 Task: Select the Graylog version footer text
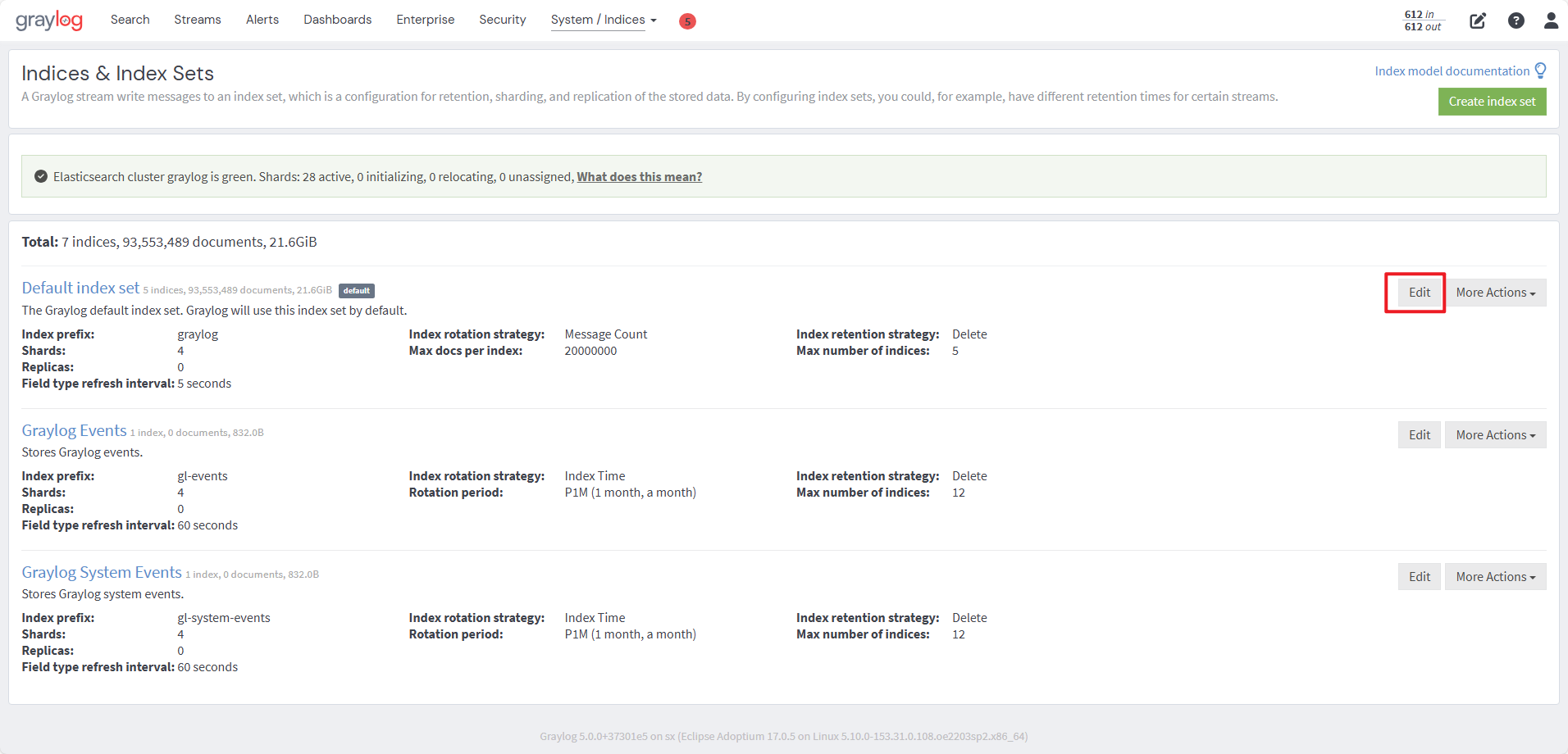[784, 736]
